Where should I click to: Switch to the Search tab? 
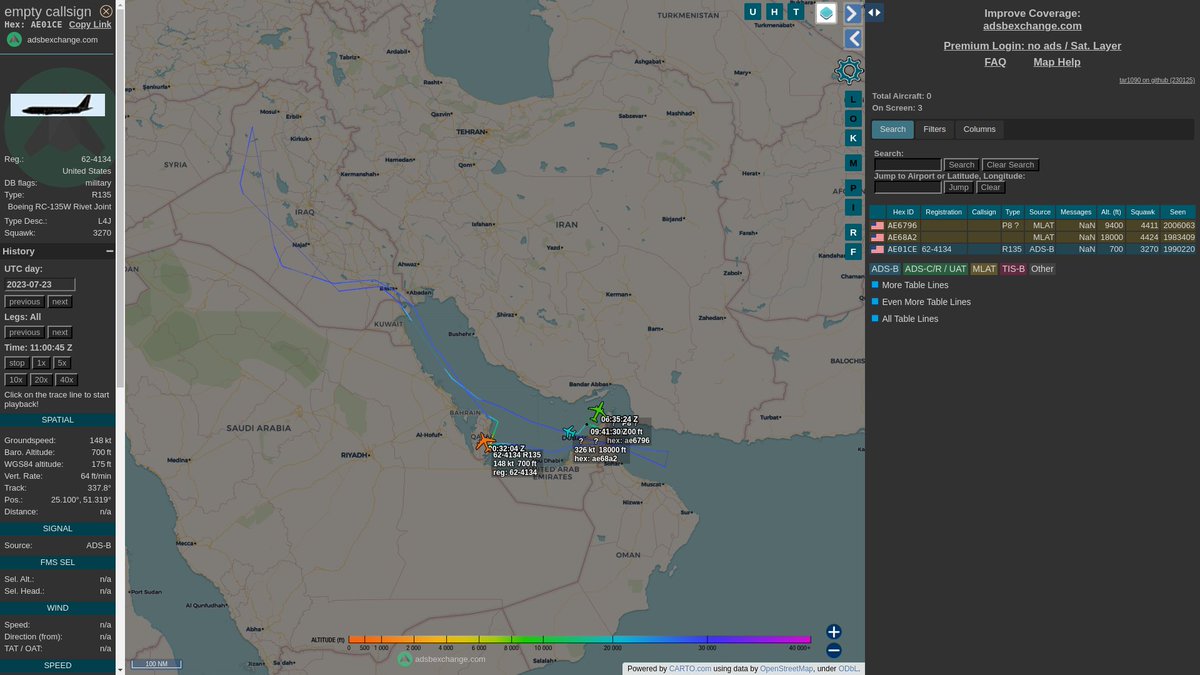[x=893, y=129]
